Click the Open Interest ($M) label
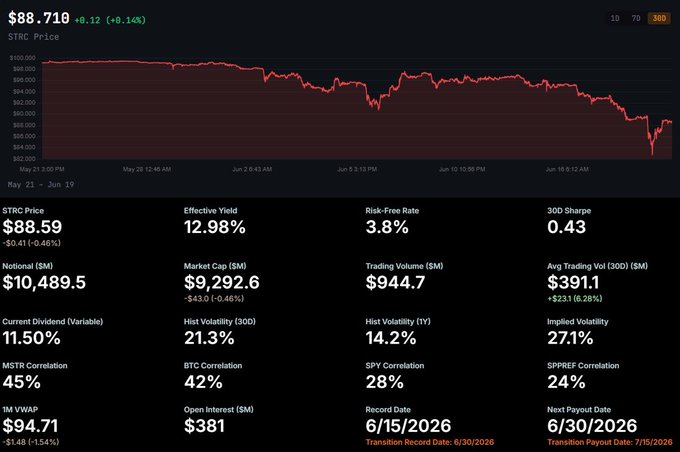680x452 pixels. click(219, 409)
